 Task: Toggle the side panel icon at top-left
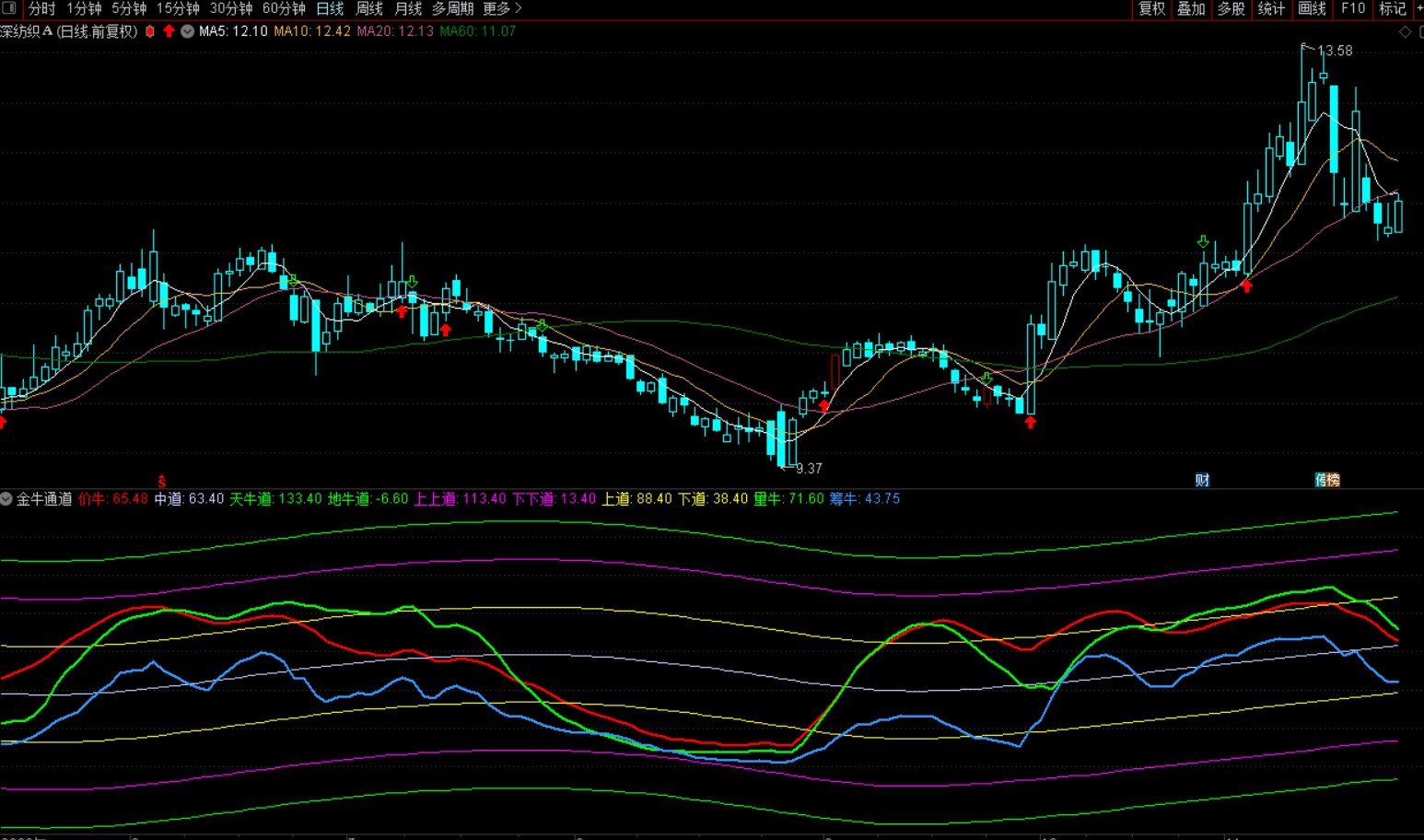(x=9, y=8)
